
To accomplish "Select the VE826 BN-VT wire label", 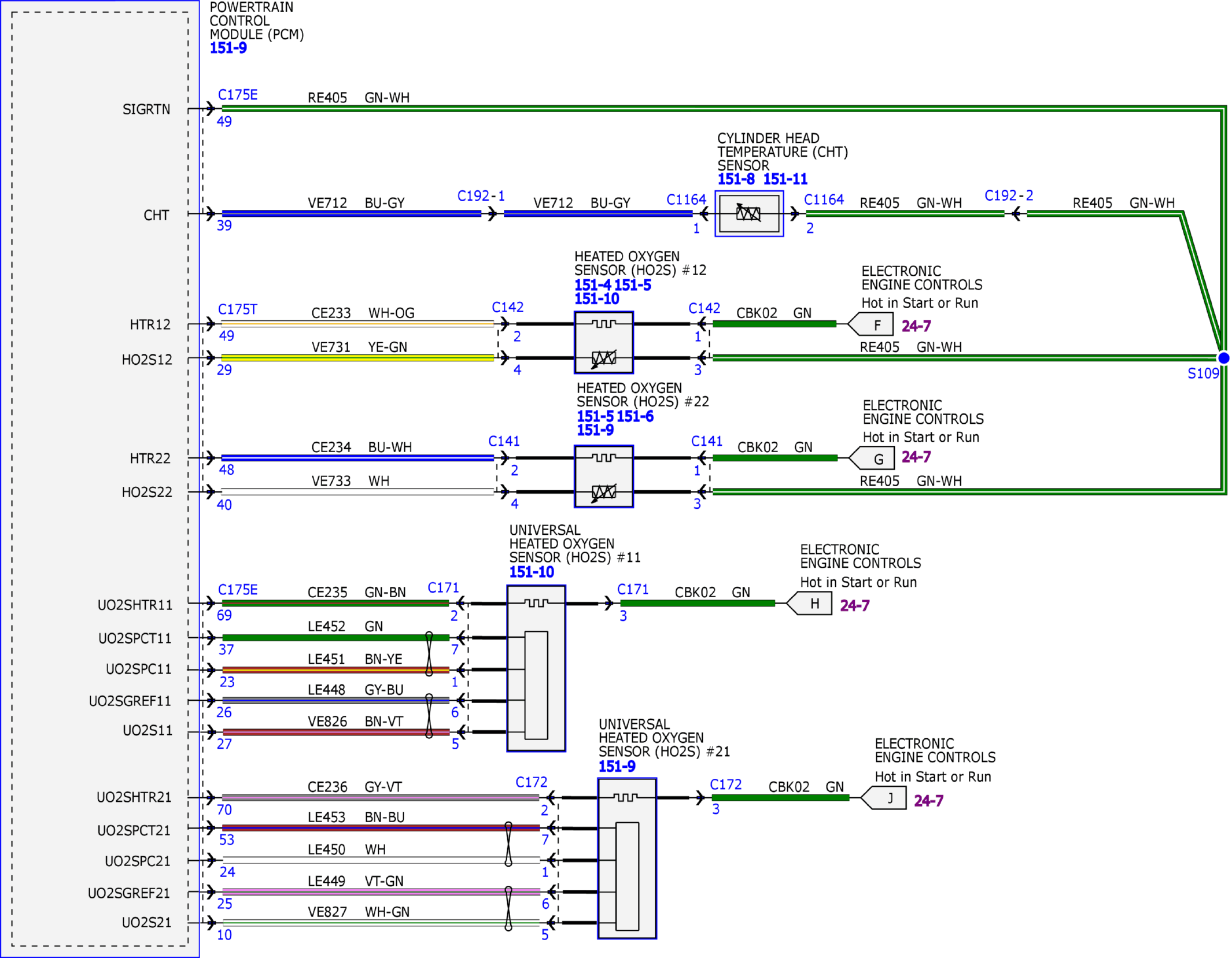I will [355, 722].
